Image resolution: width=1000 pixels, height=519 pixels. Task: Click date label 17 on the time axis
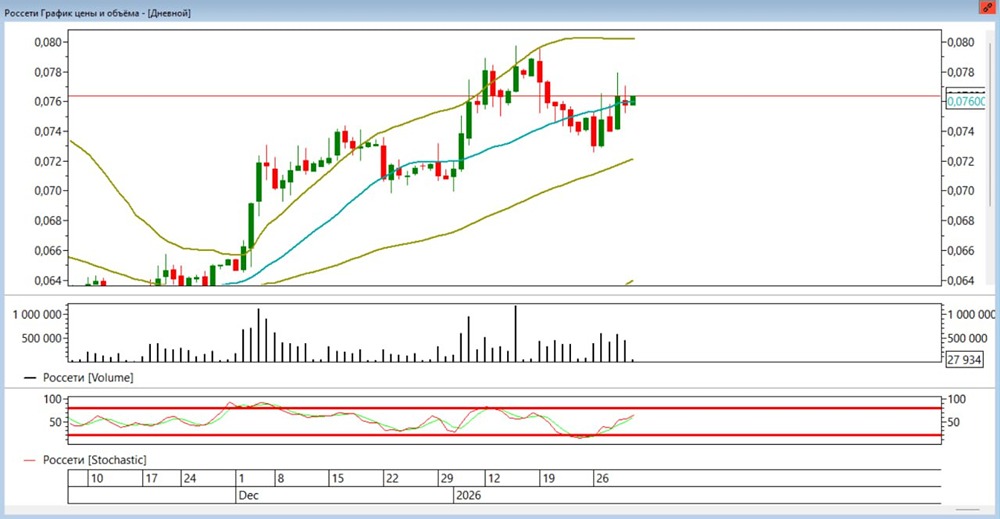tap(151, 478)
